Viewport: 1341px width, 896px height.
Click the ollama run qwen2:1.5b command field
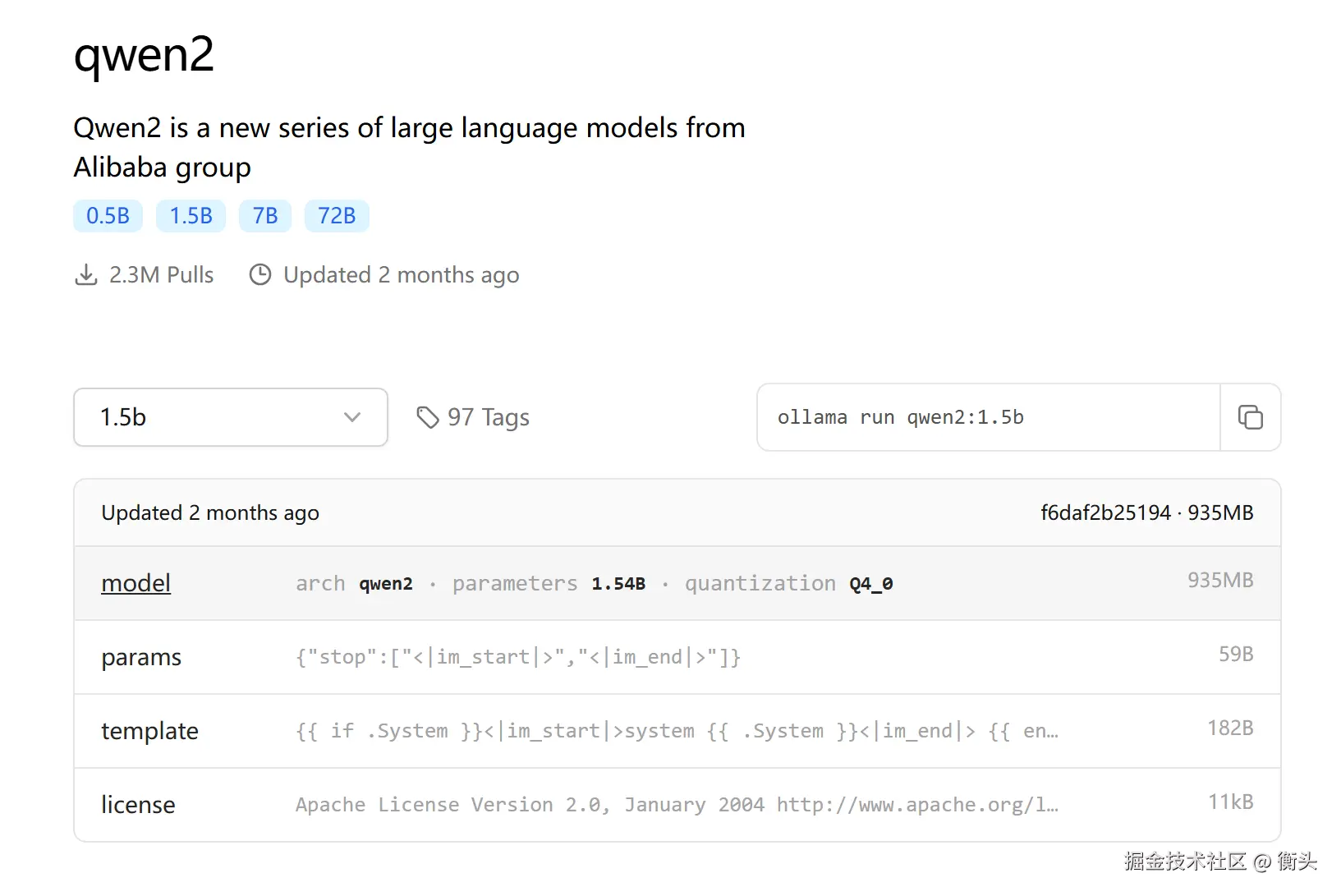pyautogui.click(x=989, y=417)
